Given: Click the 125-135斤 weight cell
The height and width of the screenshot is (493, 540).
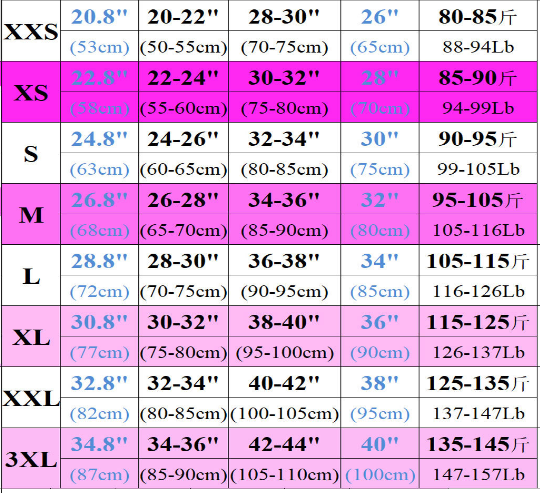Looking at the screenshot, I should pyautogui.click(x=478, y=382).
